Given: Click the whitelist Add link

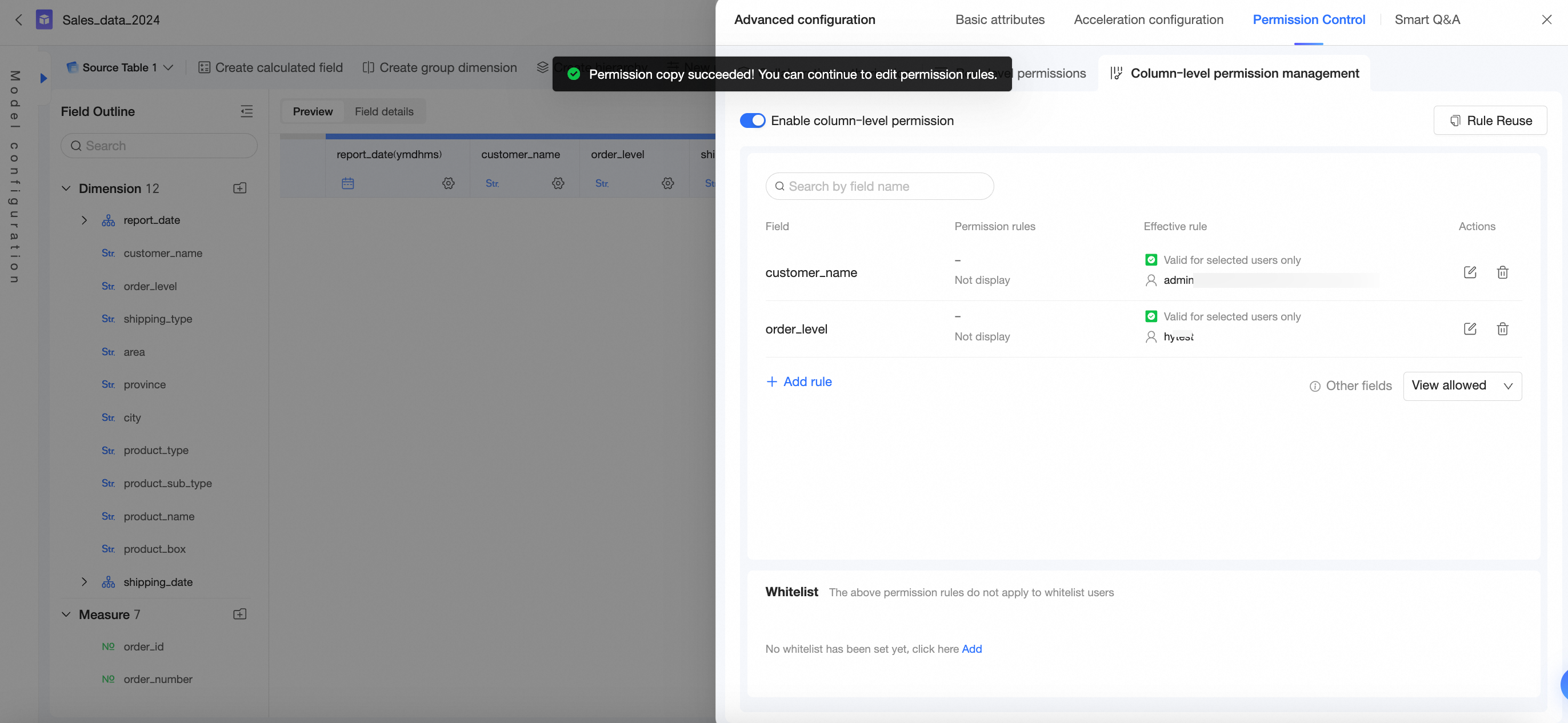Looking at the screenshot, I should (x=971, y=649).
